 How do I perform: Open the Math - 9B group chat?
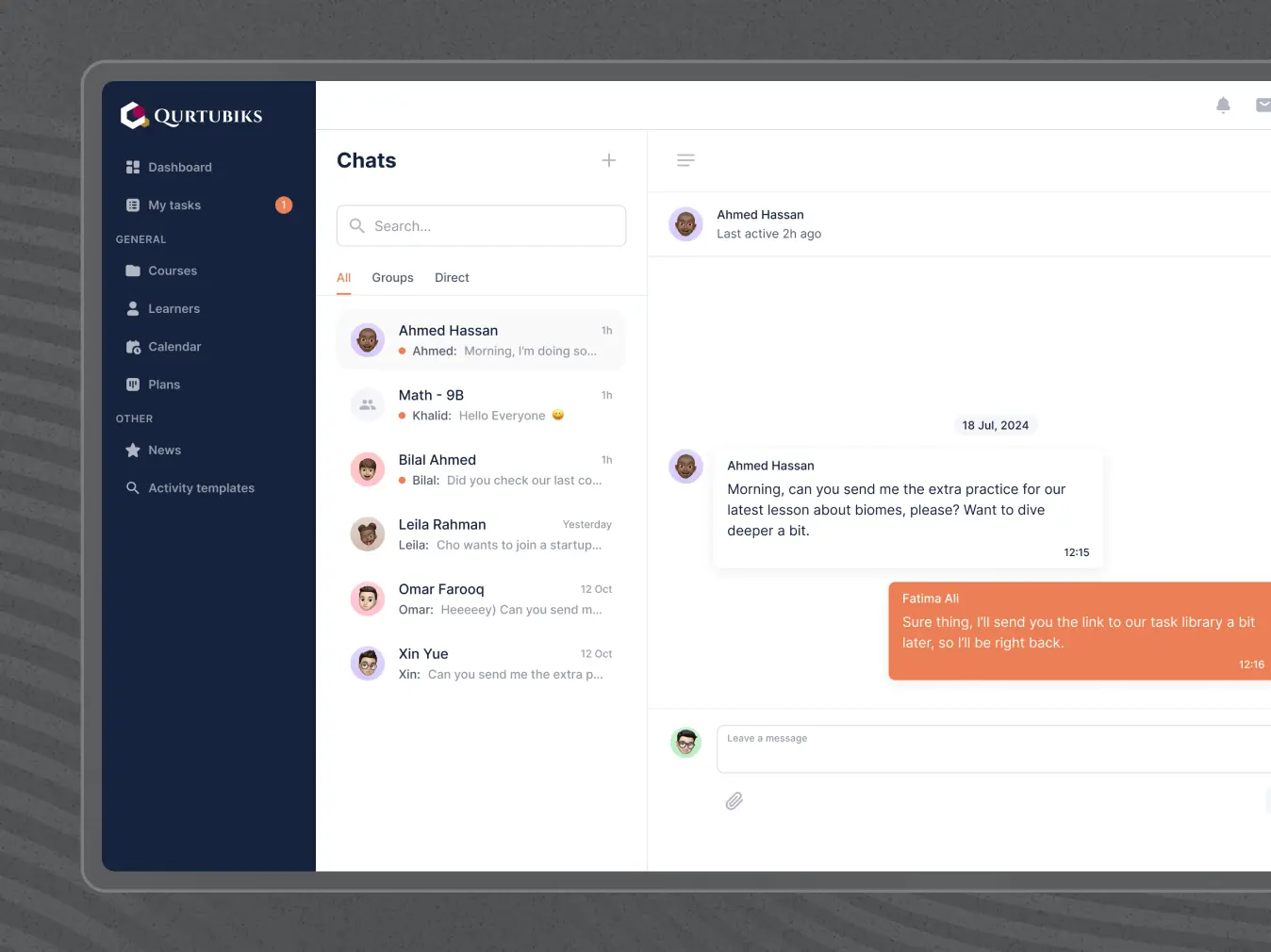click(481, 404)
